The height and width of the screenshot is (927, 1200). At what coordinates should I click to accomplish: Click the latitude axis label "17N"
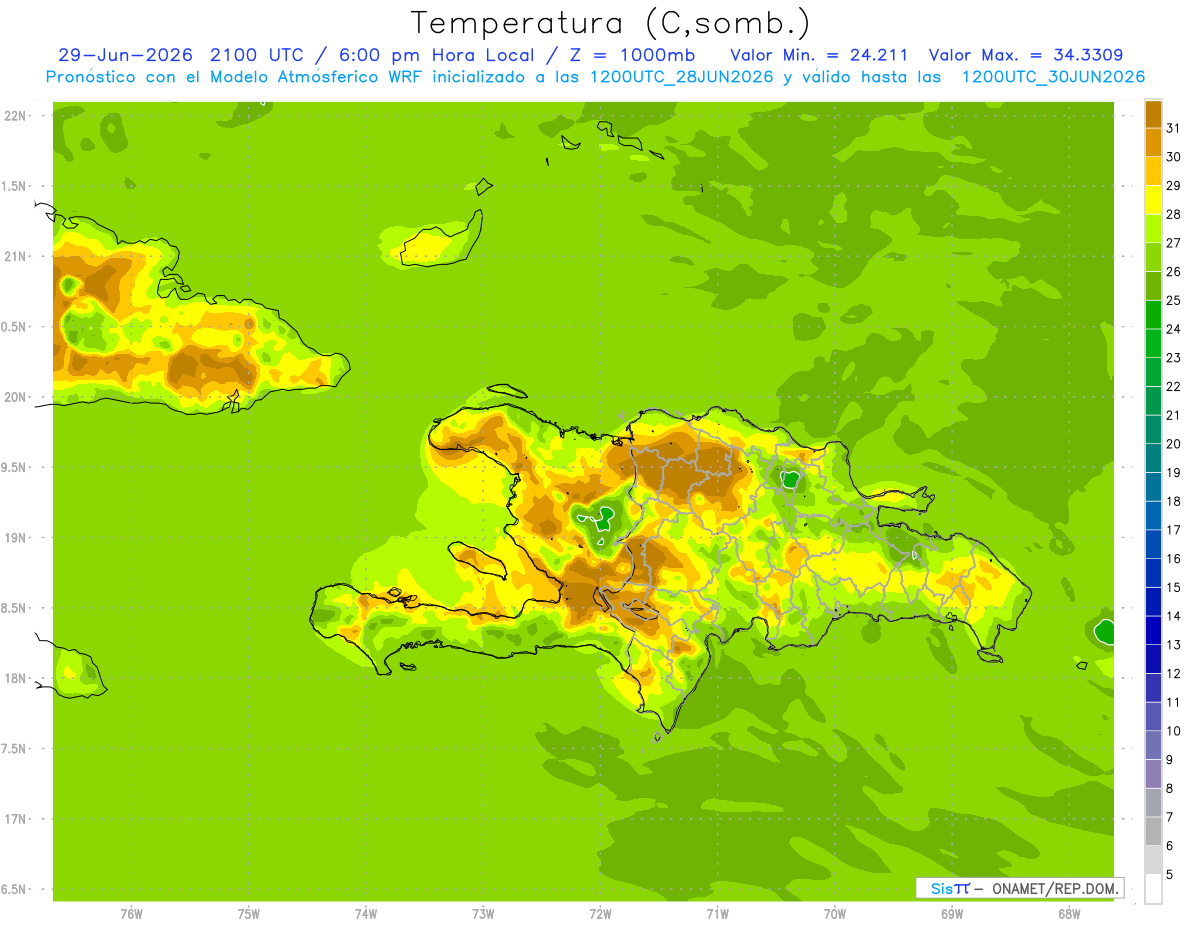[15, 819]
